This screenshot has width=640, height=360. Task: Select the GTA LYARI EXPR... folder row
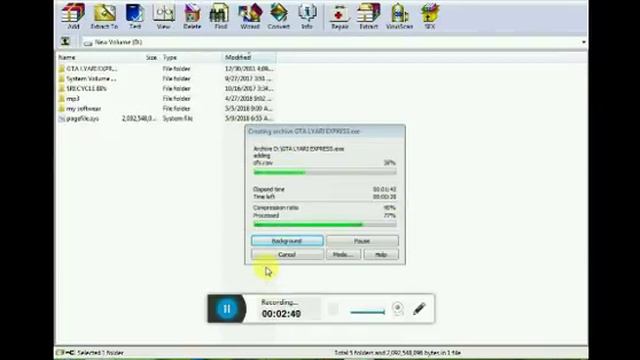click(x=165, y=69)
